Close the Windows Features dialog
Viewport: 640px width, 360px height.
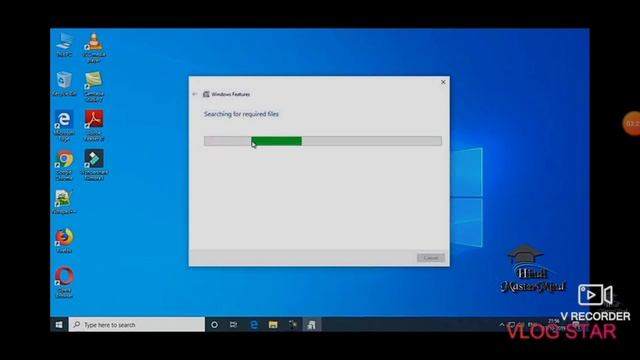(443, 82)
